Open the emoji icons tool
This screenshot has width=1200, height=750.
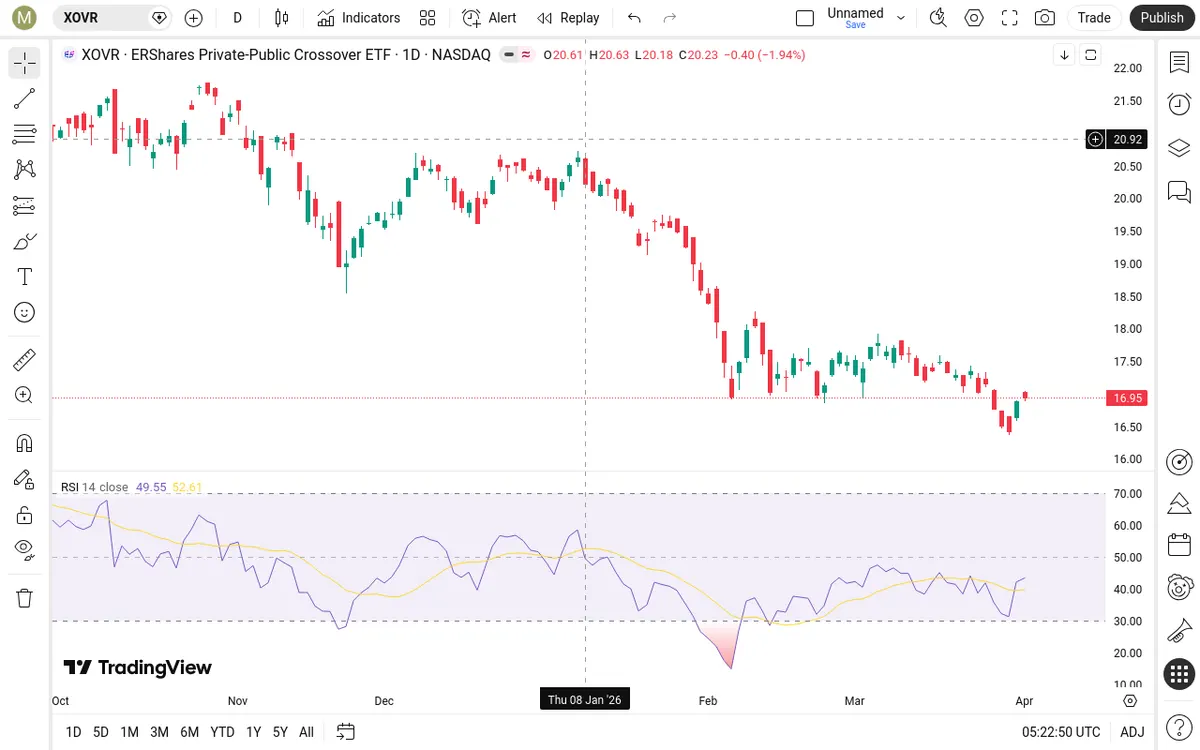click(25, 313)
